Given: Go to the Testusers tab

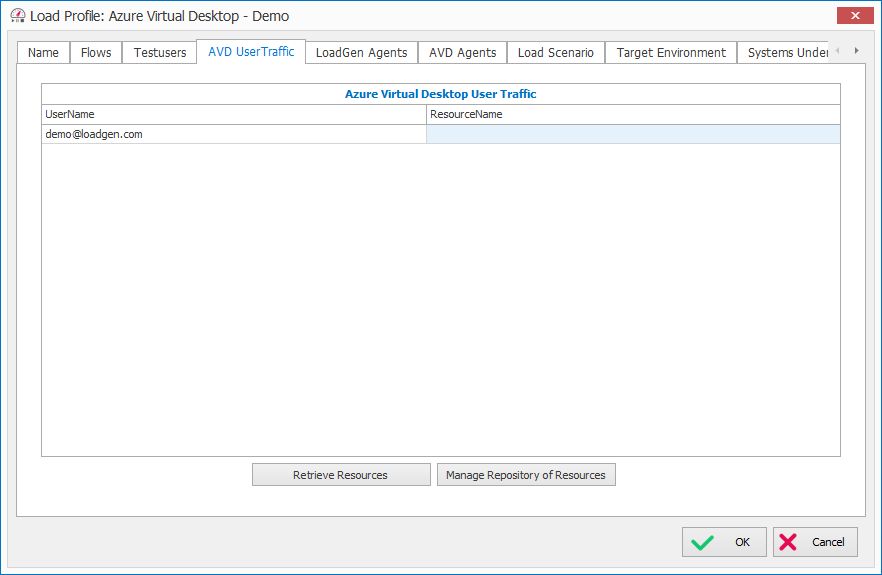Looking at the screenshot, I should [160, 53].
